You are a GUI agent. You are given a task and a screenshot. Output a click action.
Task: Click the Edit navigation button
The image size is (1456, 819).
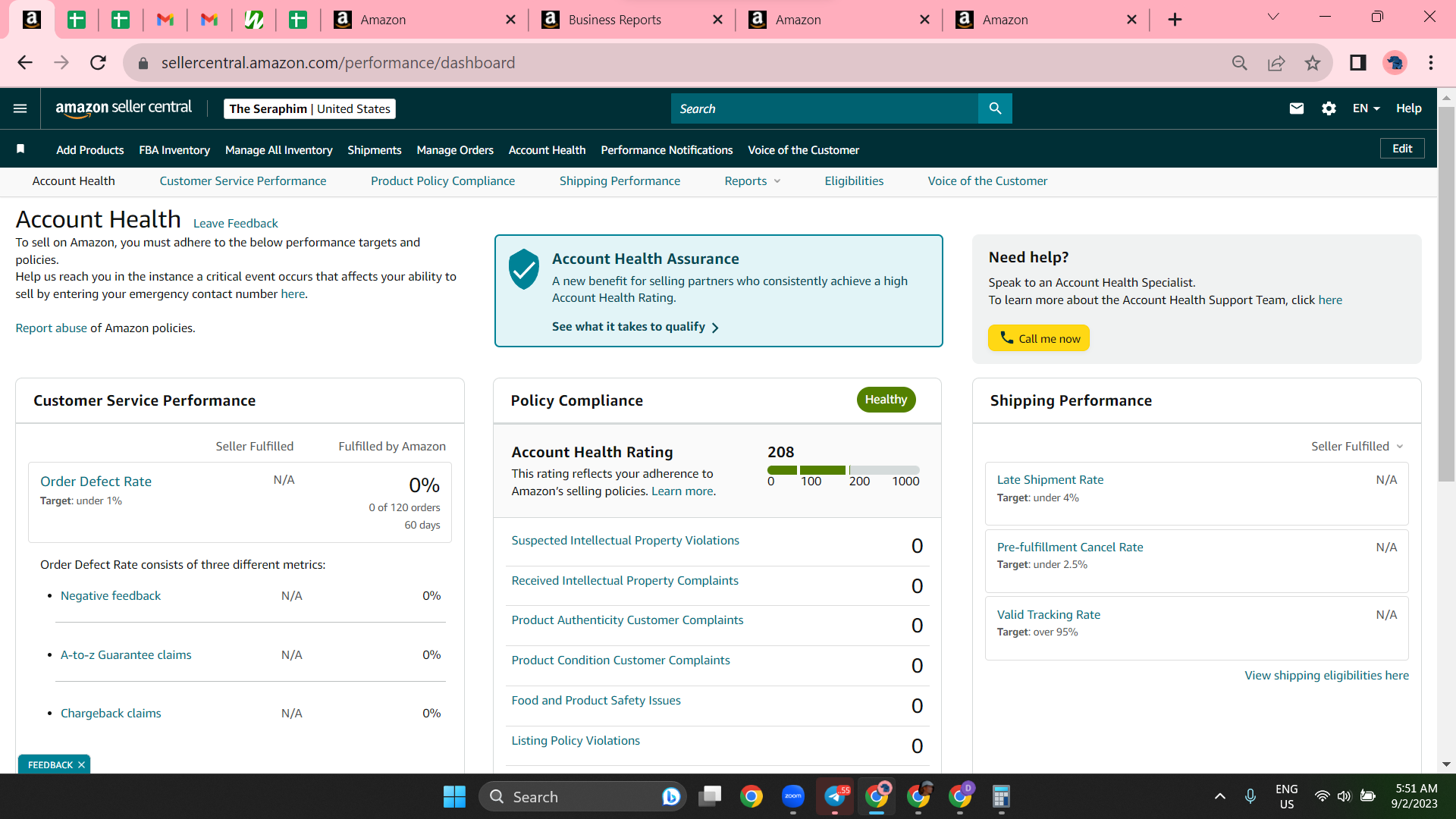pos(1402,149)
